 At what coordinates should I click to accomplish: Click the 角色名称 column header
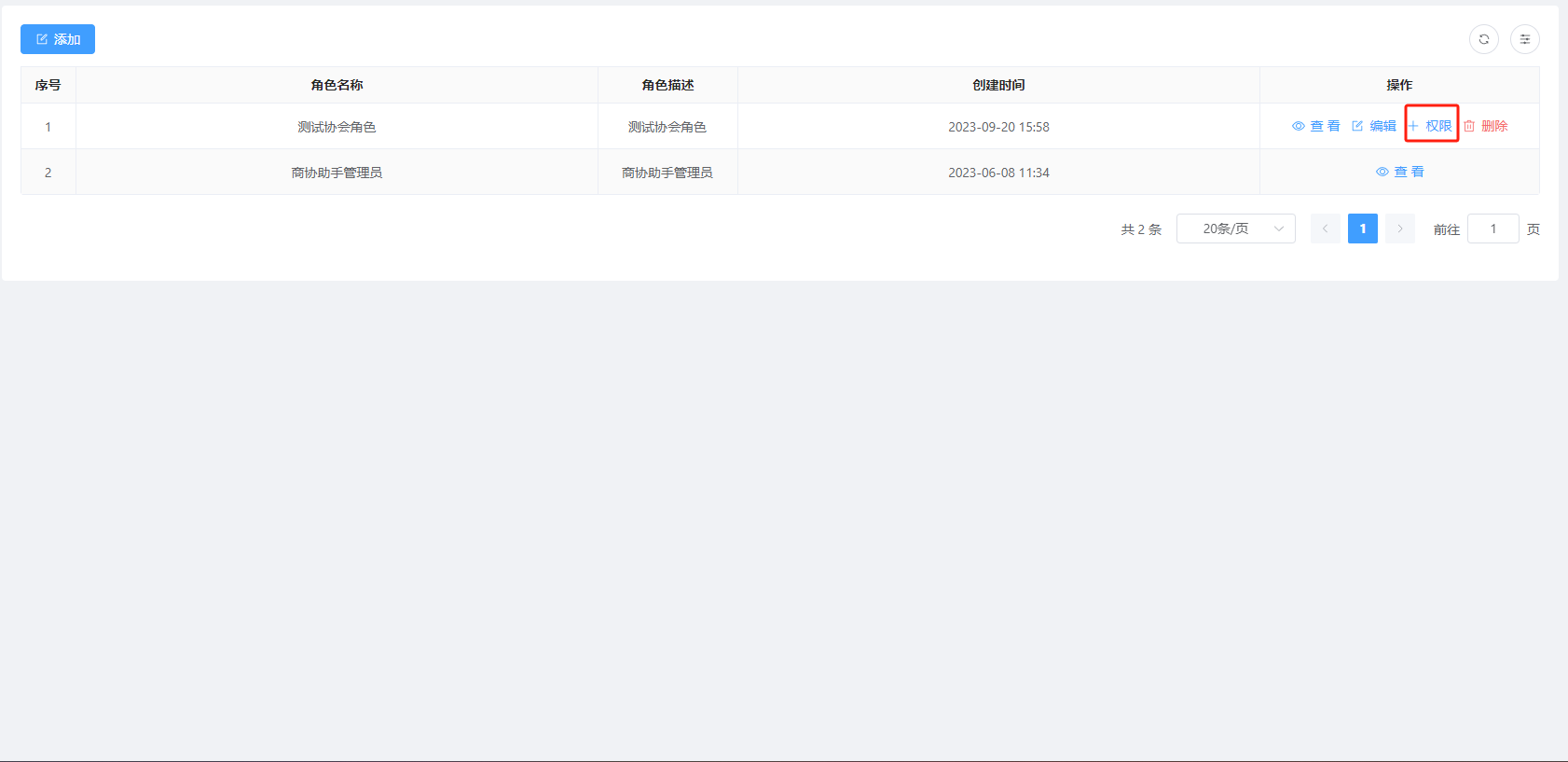click(337, 85)
